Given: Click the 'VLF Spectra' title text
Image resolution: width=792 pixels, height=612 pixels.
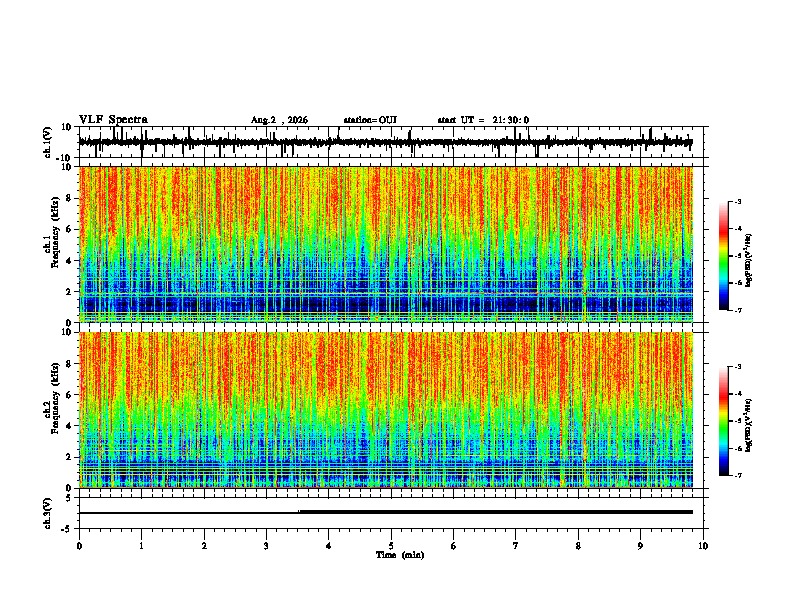Looking at the screenshot, I should click(x=113, y=120).
